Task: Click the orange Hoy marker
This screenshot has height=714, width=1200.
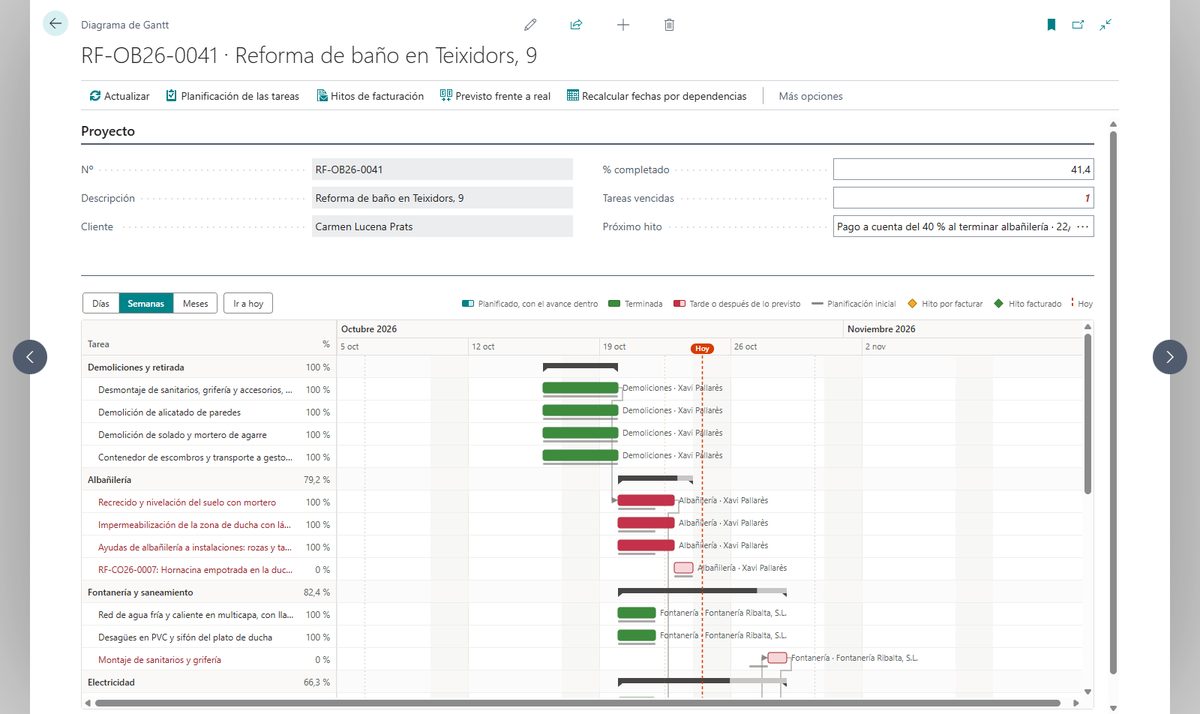Action: [x=703, y=348]
